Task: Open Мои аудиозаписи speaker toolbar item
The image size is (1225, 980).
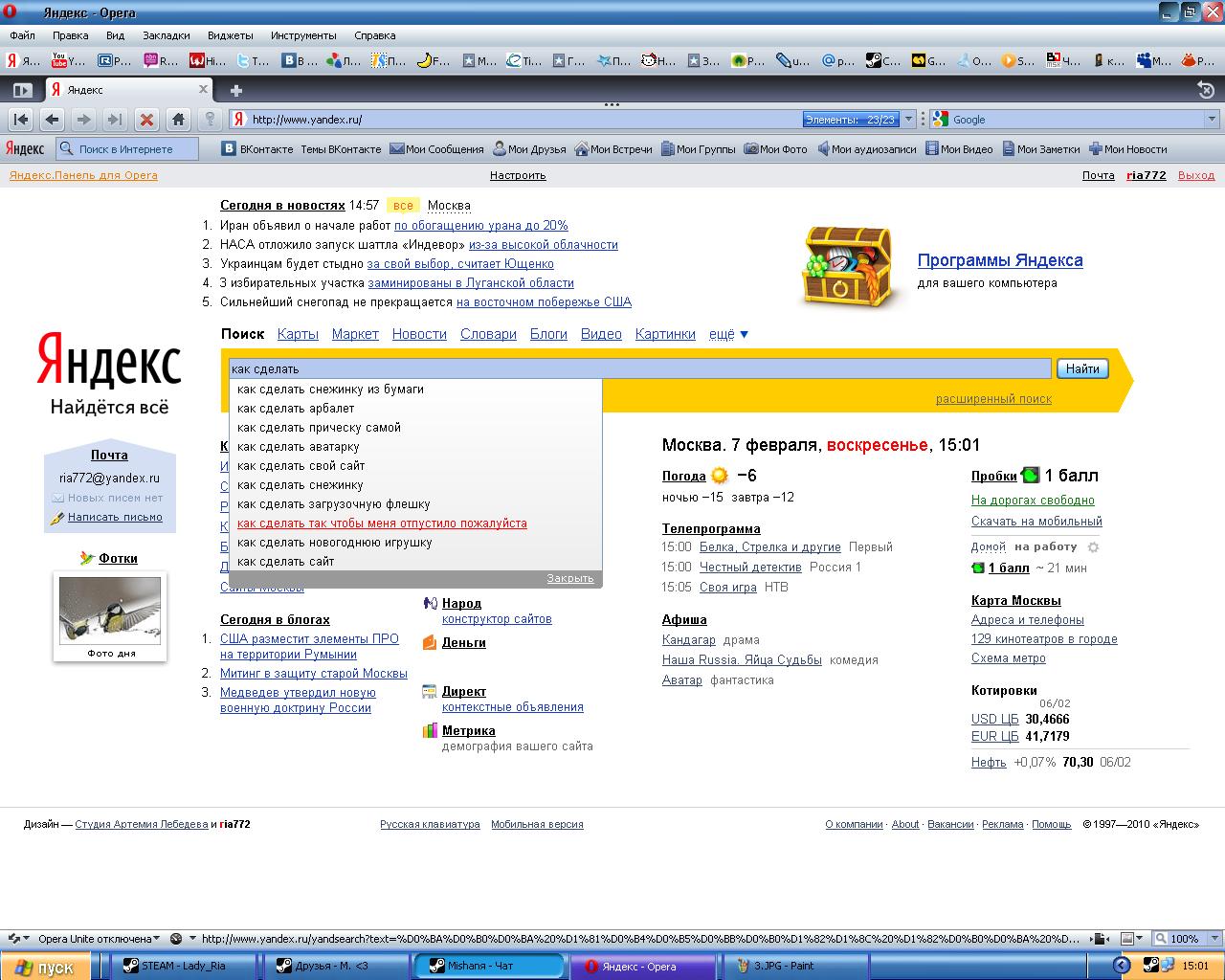Action: [866, 148]
